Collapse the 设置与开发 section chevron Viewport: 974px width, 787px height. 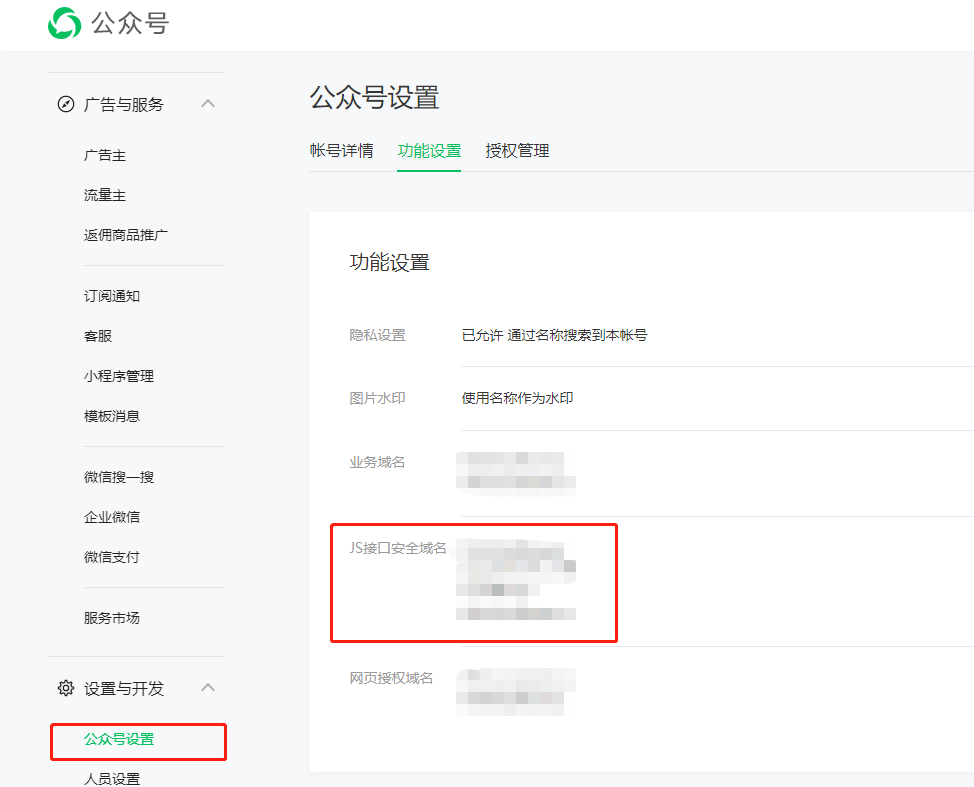(208, 688)
